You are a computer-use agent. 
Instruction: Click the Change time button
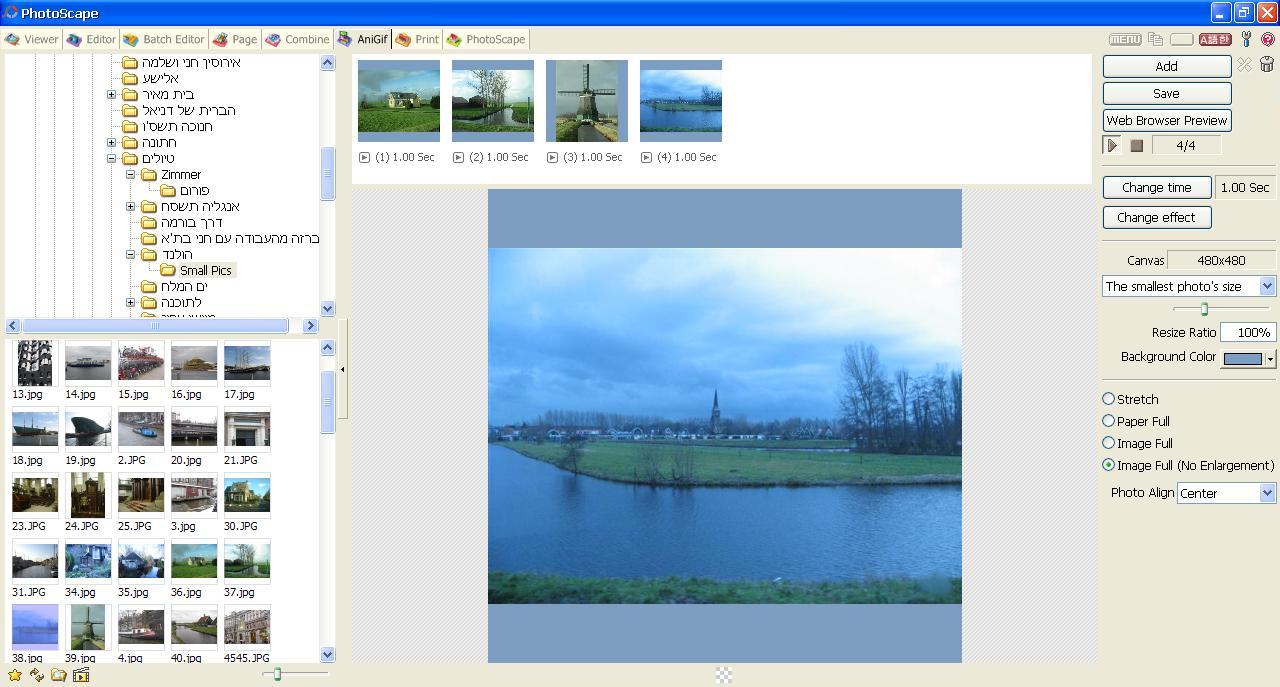(x=1157, y=187)
